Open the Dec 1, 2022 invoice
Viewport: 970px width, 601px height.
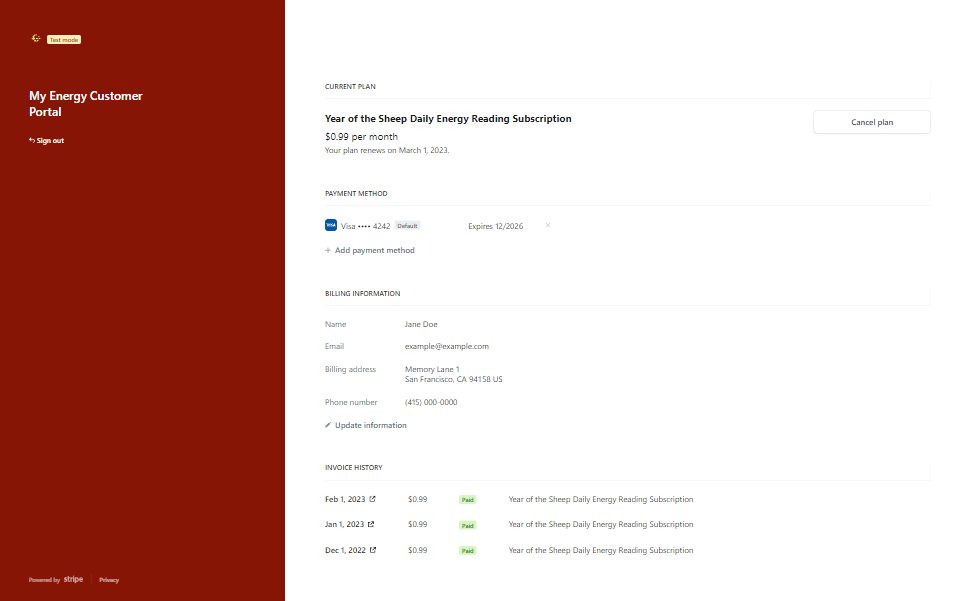346,550
